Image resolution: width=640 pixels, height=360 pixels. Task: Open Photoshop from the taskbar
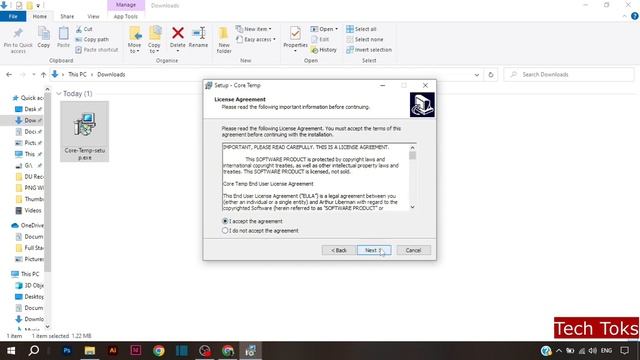[67, 351]
